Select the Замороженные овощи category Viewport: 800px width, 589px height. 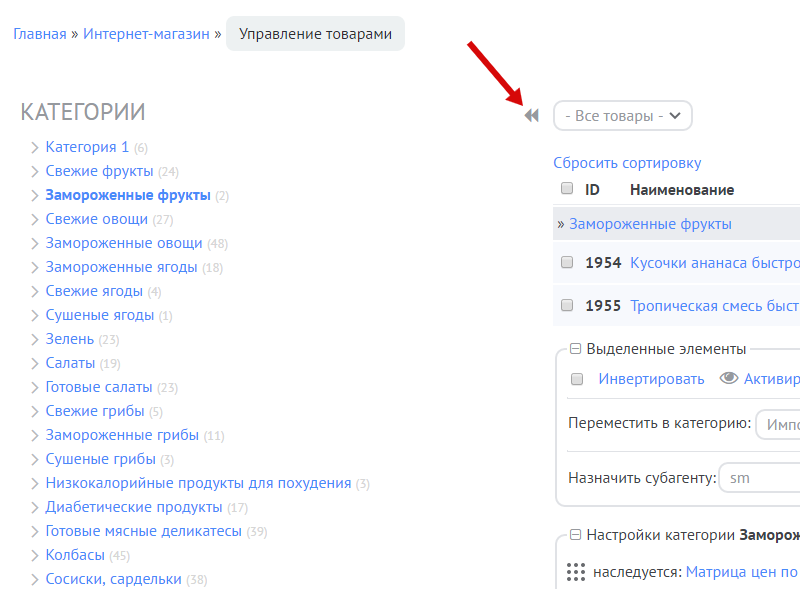tap(124, 243)
